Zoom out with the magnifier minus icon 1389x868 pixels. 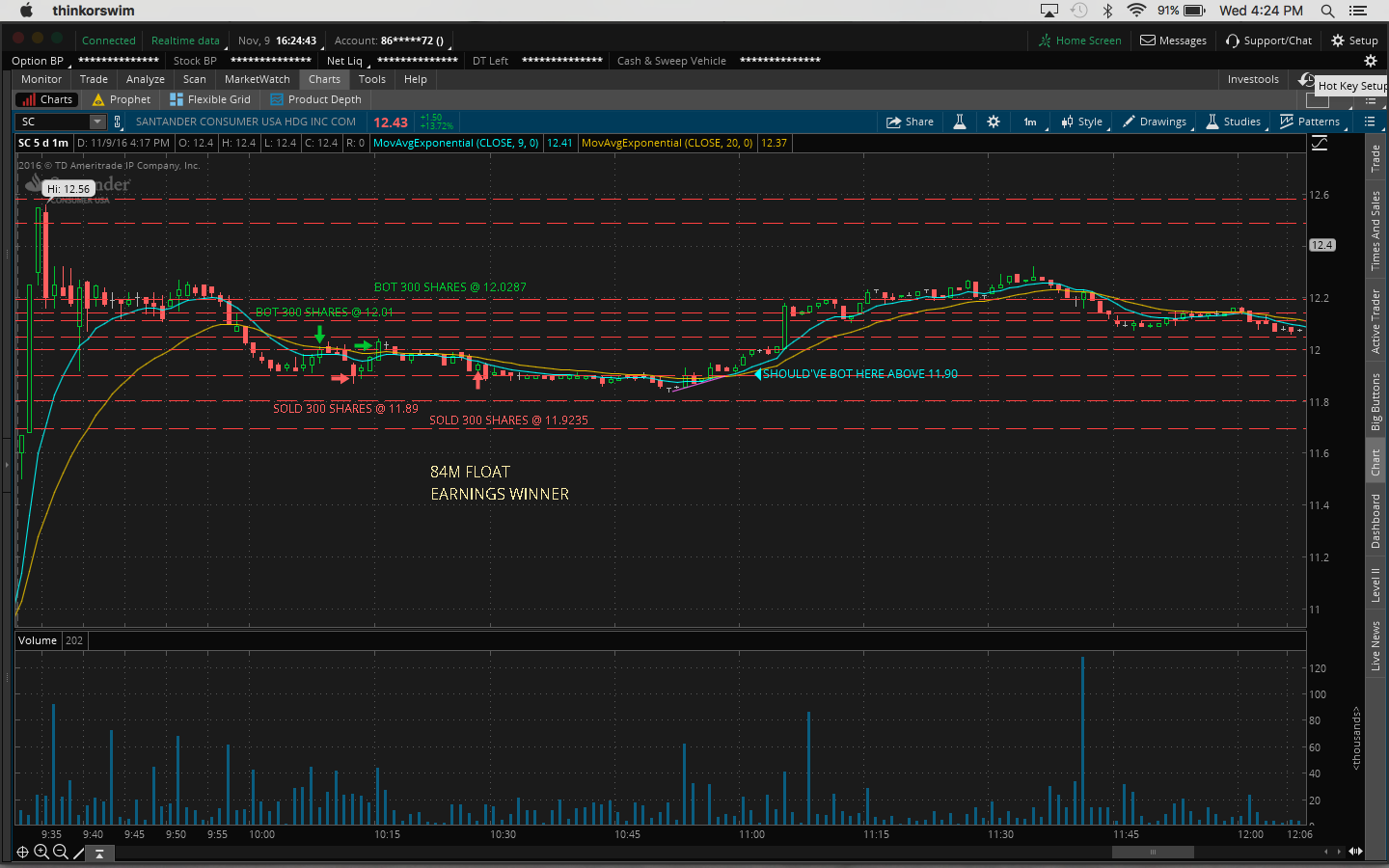60,852
